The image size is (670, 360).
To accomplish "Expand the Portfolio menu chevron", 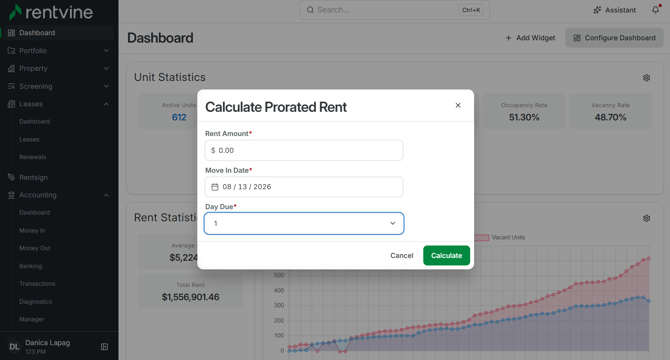I will pyautogui.click(x=106, y=51).
